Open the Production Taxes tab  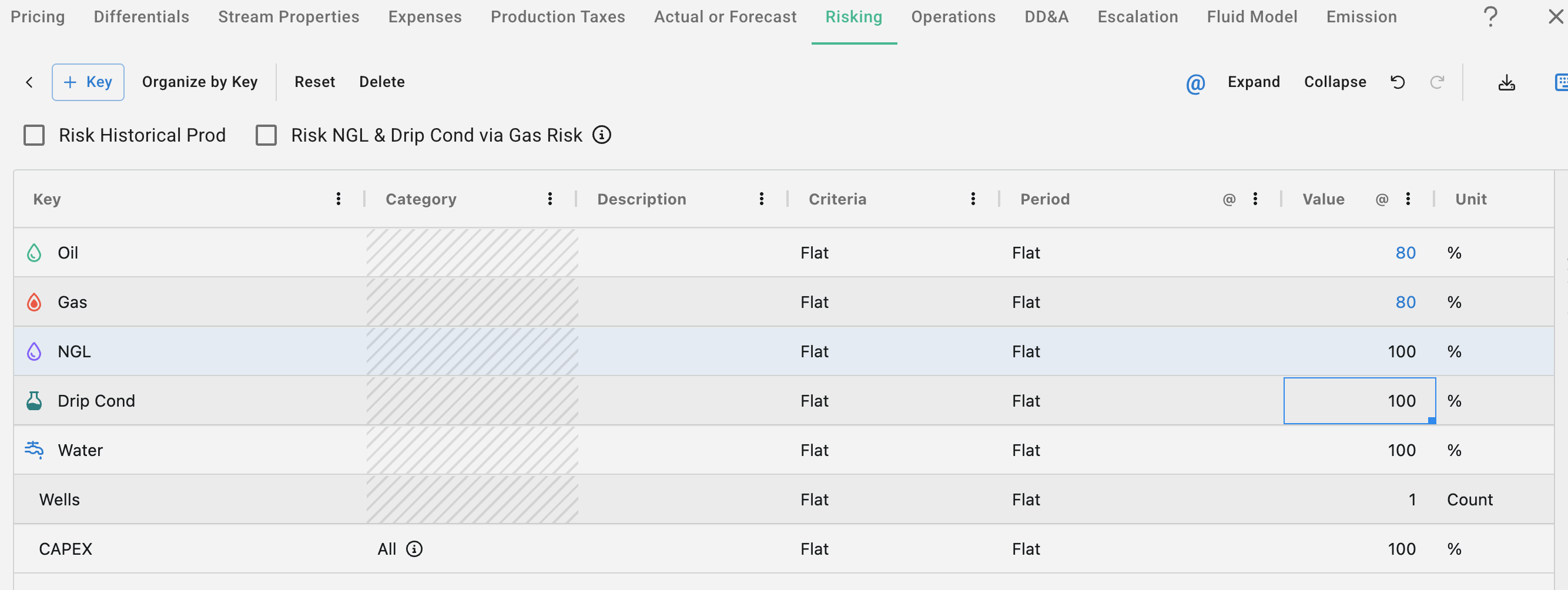[x=558, y=17]
